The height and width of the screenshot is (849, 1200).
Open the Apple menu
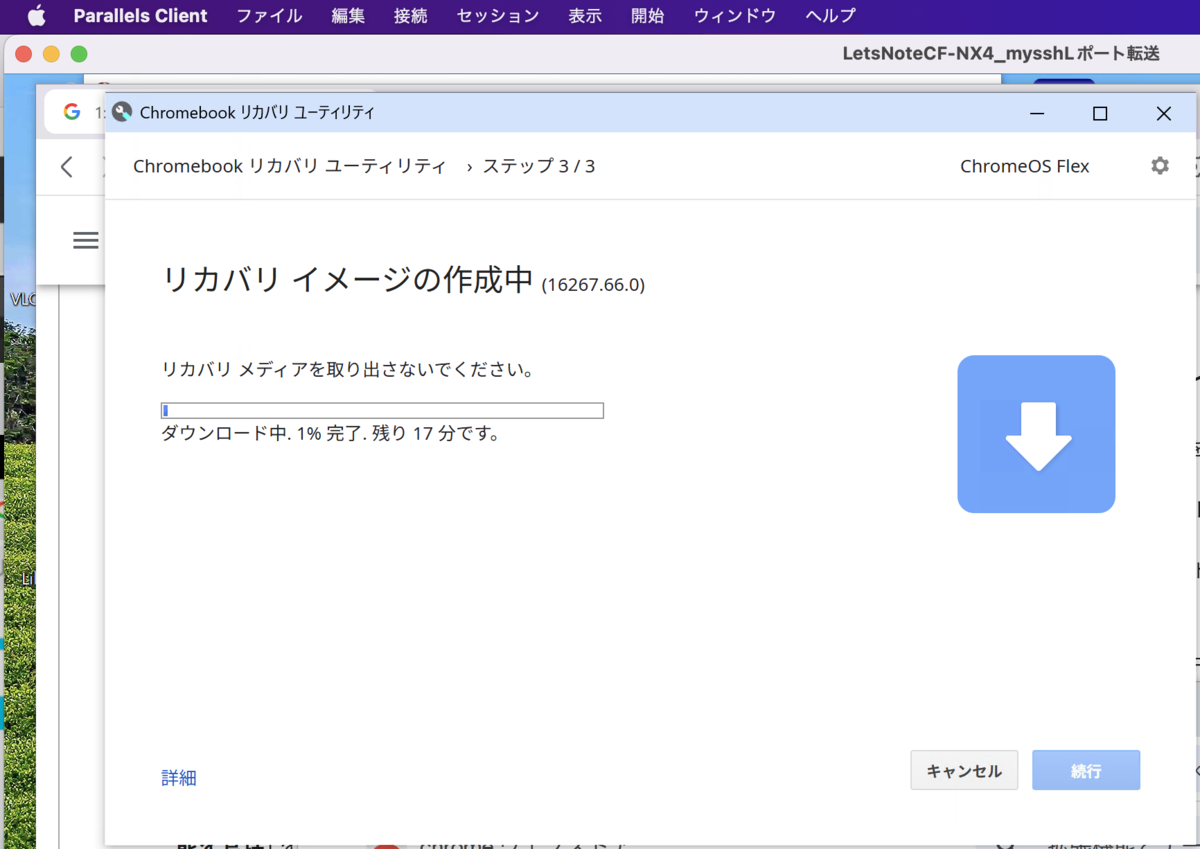(x=36, y=16)
